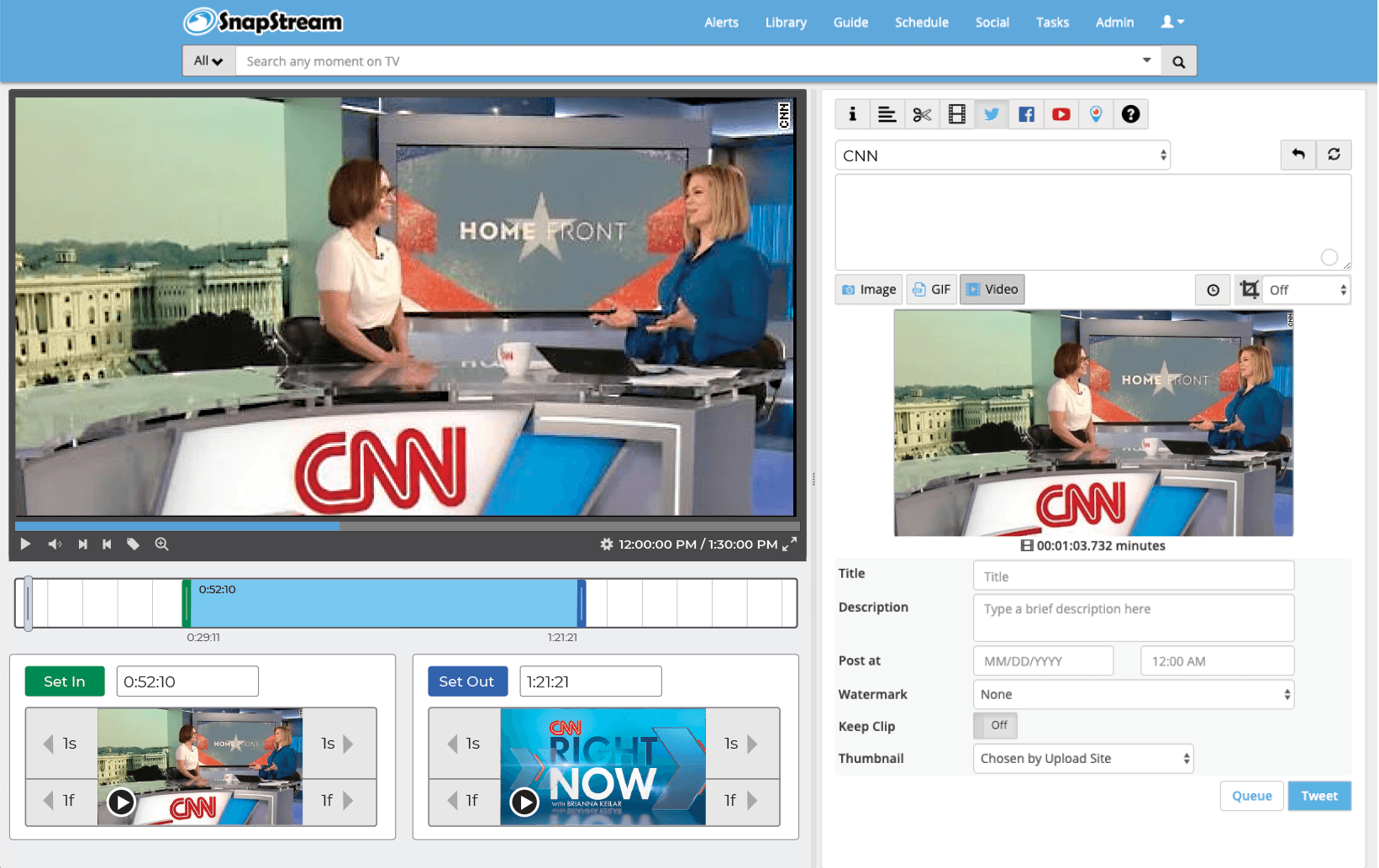1379x868 pixels.
Task: Open the Guide menu
Action: tap(850, 23)
